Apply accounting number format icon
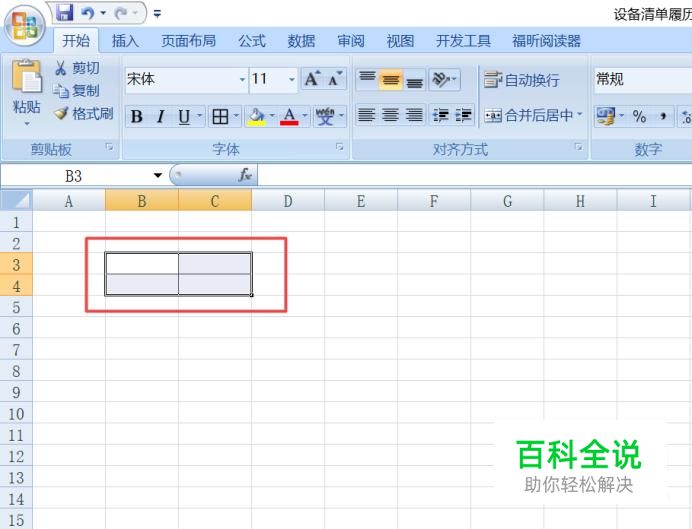The height and width of the screenshot is (529, 692). pos(606,116)
